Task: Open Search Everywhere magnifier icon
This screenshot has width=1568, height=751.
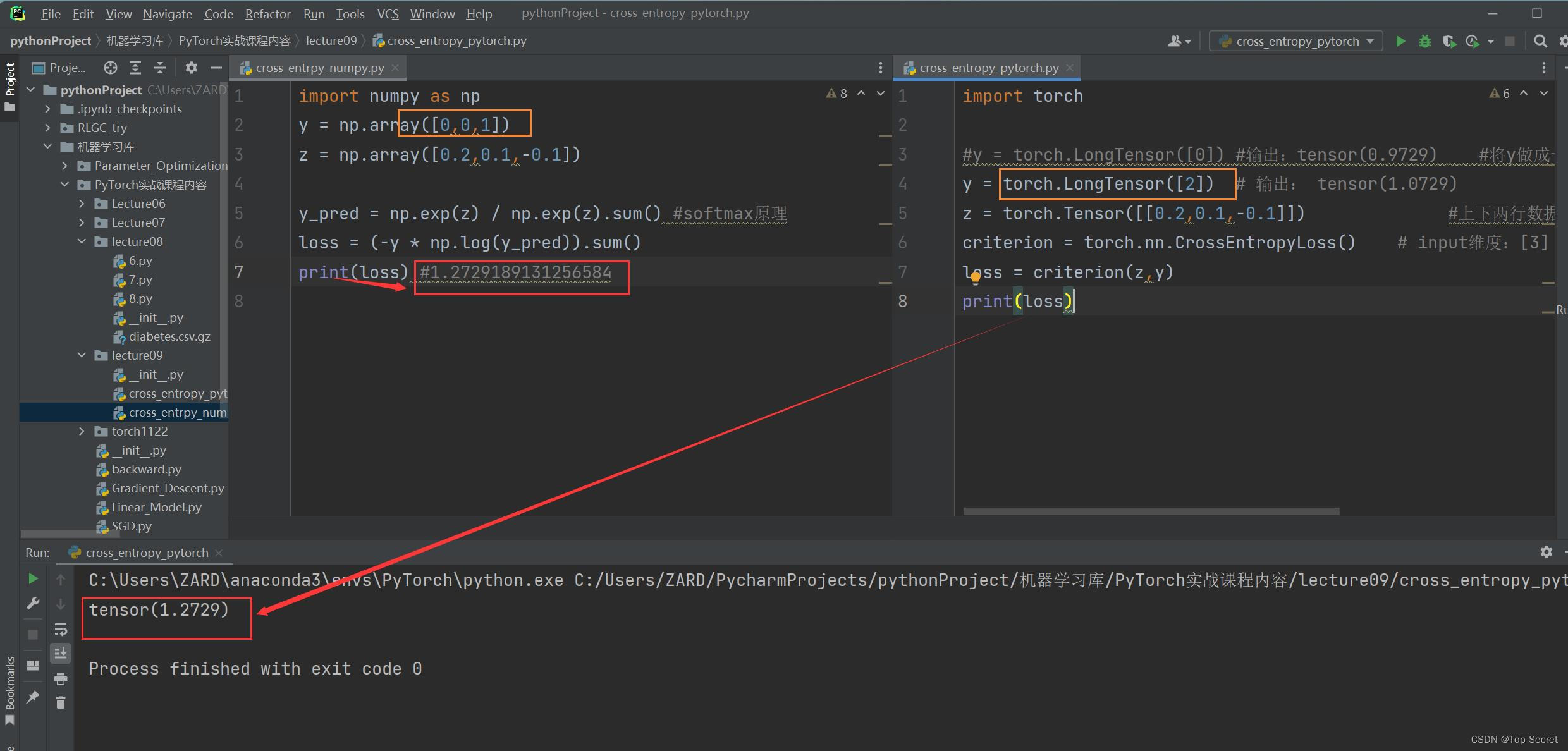Action: point(1540,41)
